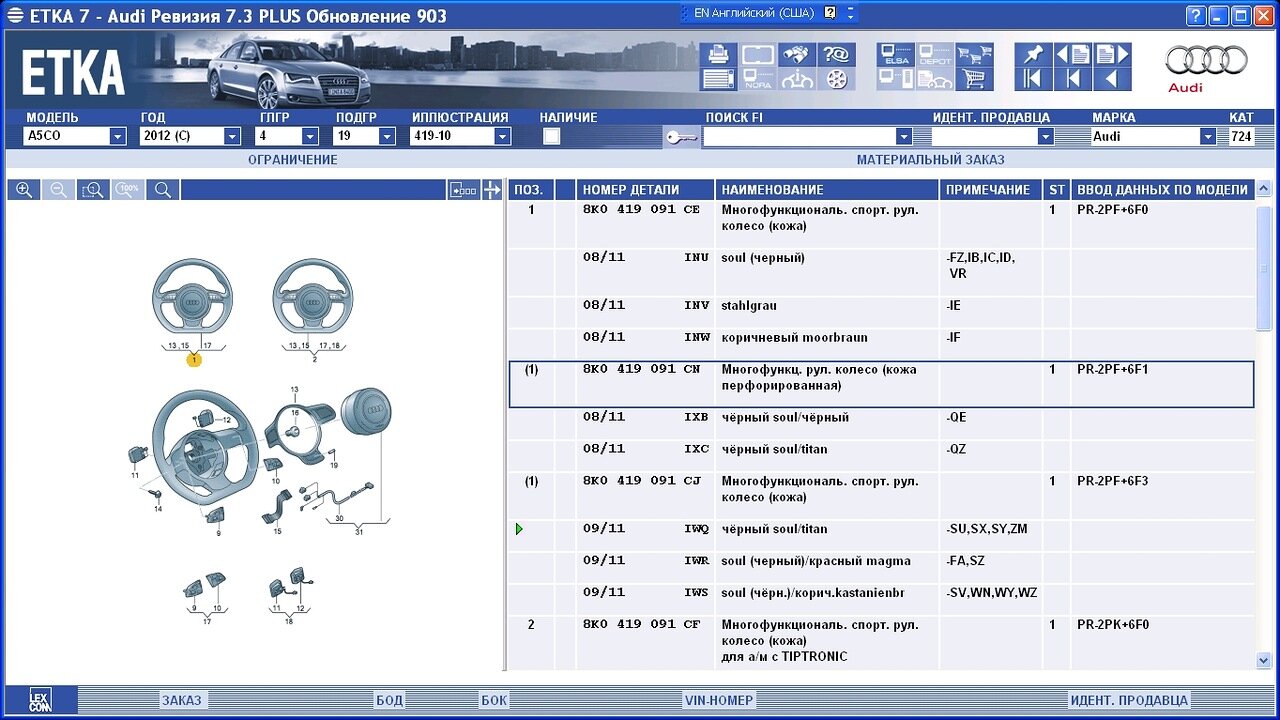Open the LEX COM logo button
This screenshot has width=1280, height=720.
coord(40,700)
